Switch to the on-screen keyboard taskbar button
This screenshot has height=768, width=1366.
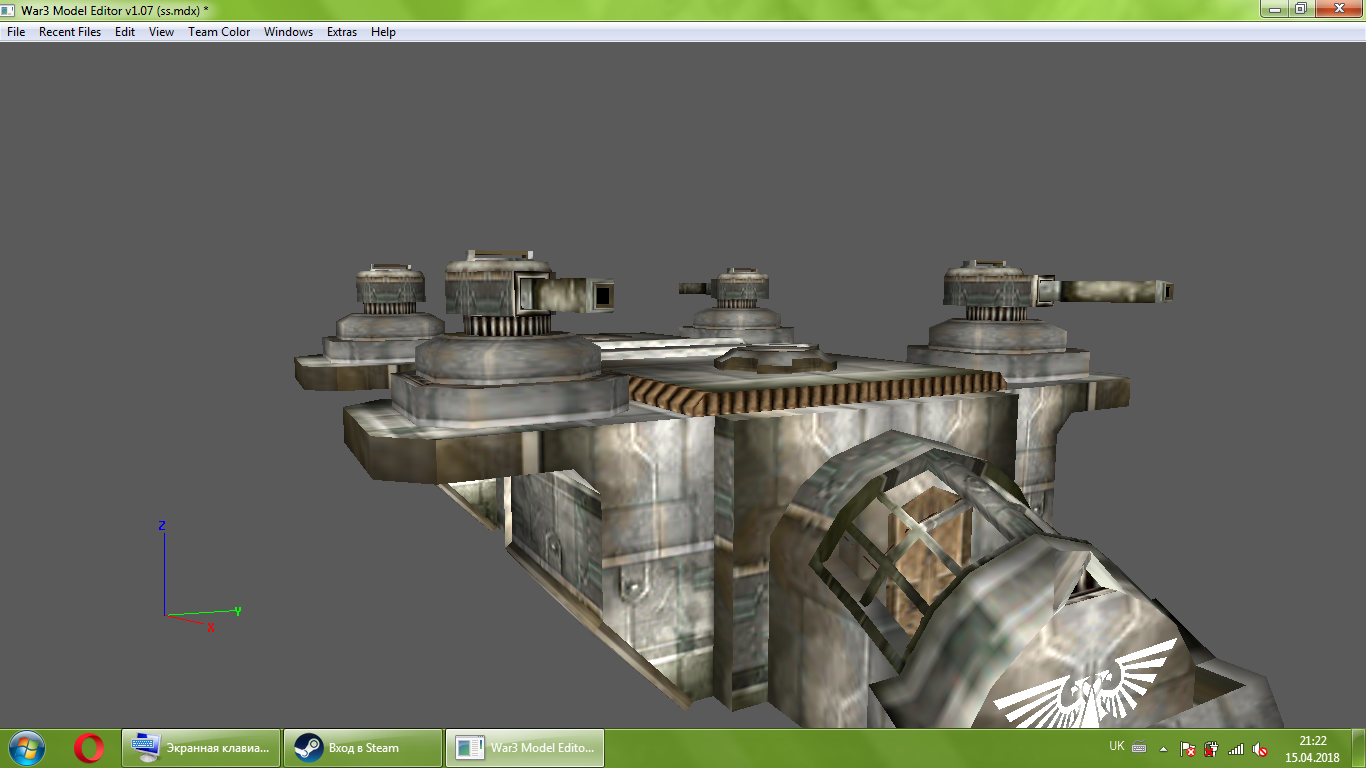(x=201, y=748)
